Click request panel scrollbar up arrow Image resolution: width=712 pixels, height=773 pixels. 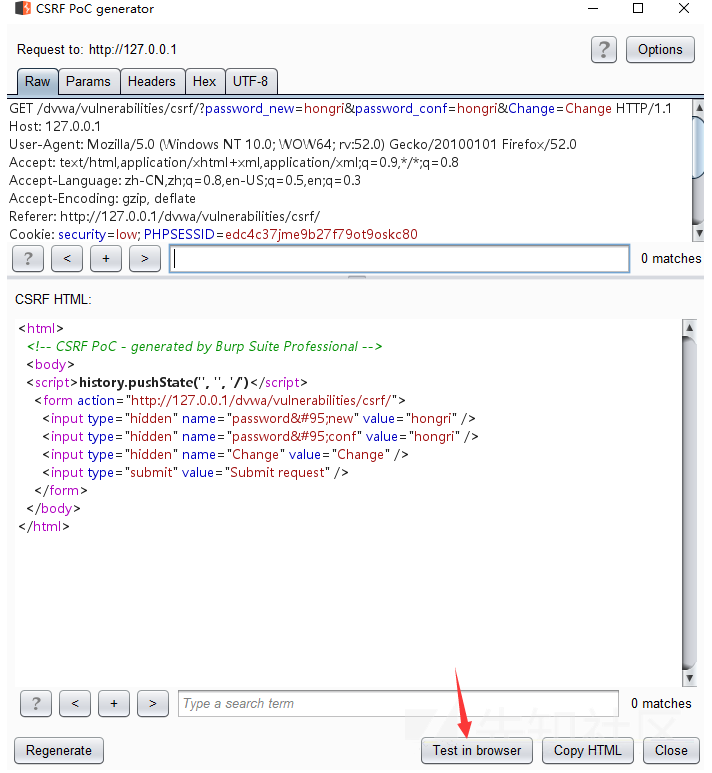click(x=698, y=107)
